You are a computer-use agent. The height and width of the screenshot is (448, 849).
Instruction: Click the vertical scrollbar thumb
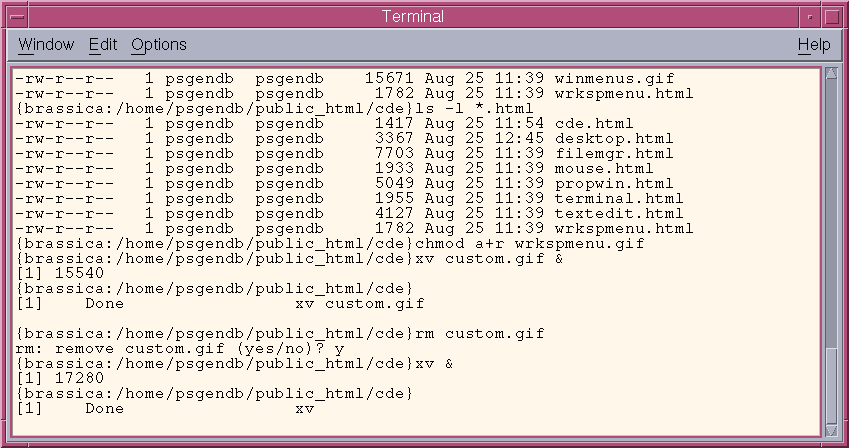pyautogui.click(x=831, y=385)
